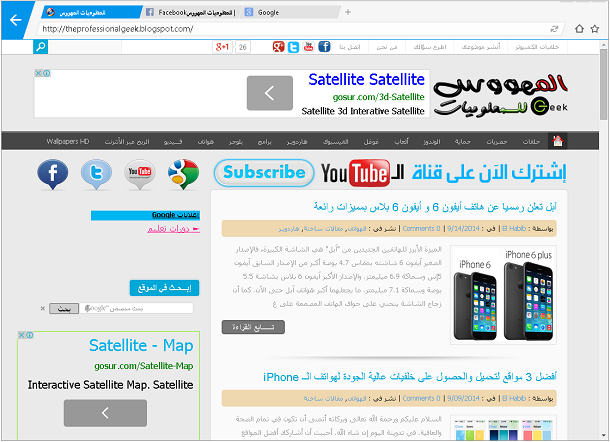Open El Habib author link of 9/14/2014 post
The height and width of the screenshot is (442, 610).
coord(514,229)
